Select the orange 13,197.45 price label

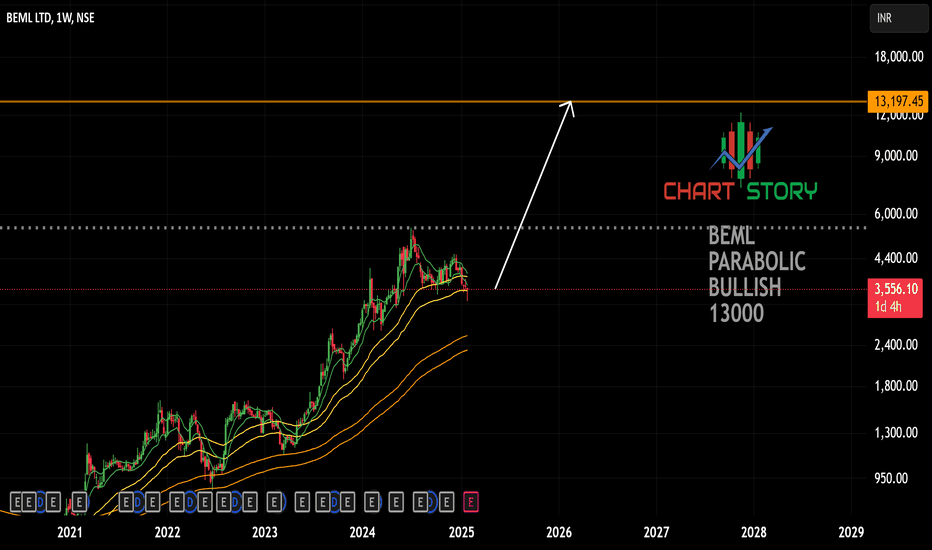click(x=898, y=102)
